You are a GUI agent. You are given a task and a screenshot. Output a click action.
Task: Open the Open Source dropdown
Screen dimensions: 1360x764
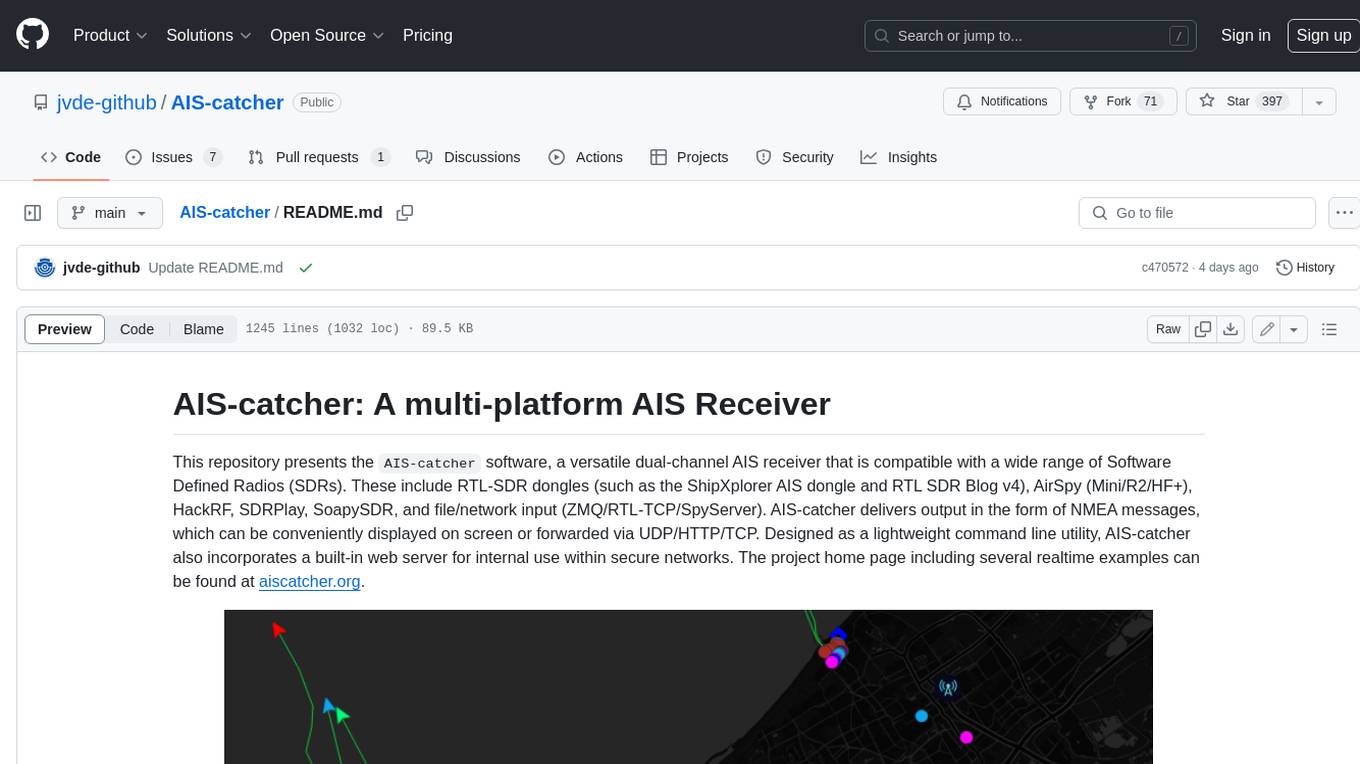coord(327,35)
